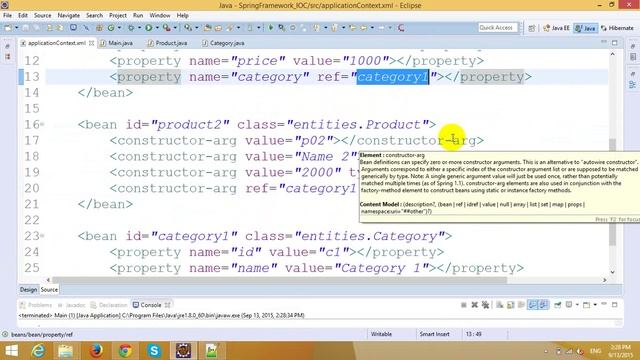Click the Pin Console icon
Image resolution: width=640 pixels, height=360 pixels.
tap(558, 305)
